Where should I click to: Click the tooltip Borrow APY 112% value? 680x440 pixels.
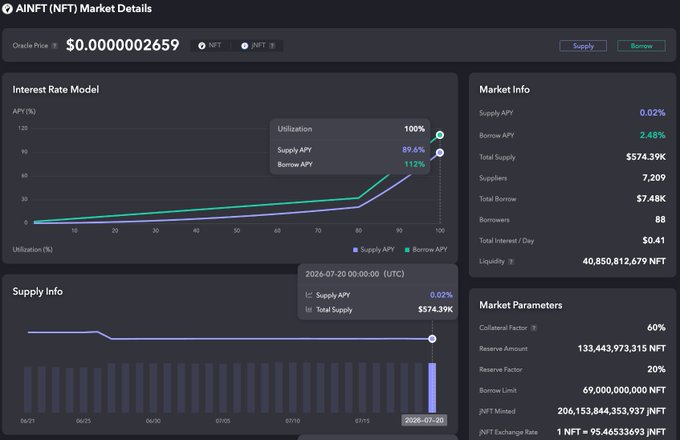[414, 164]
